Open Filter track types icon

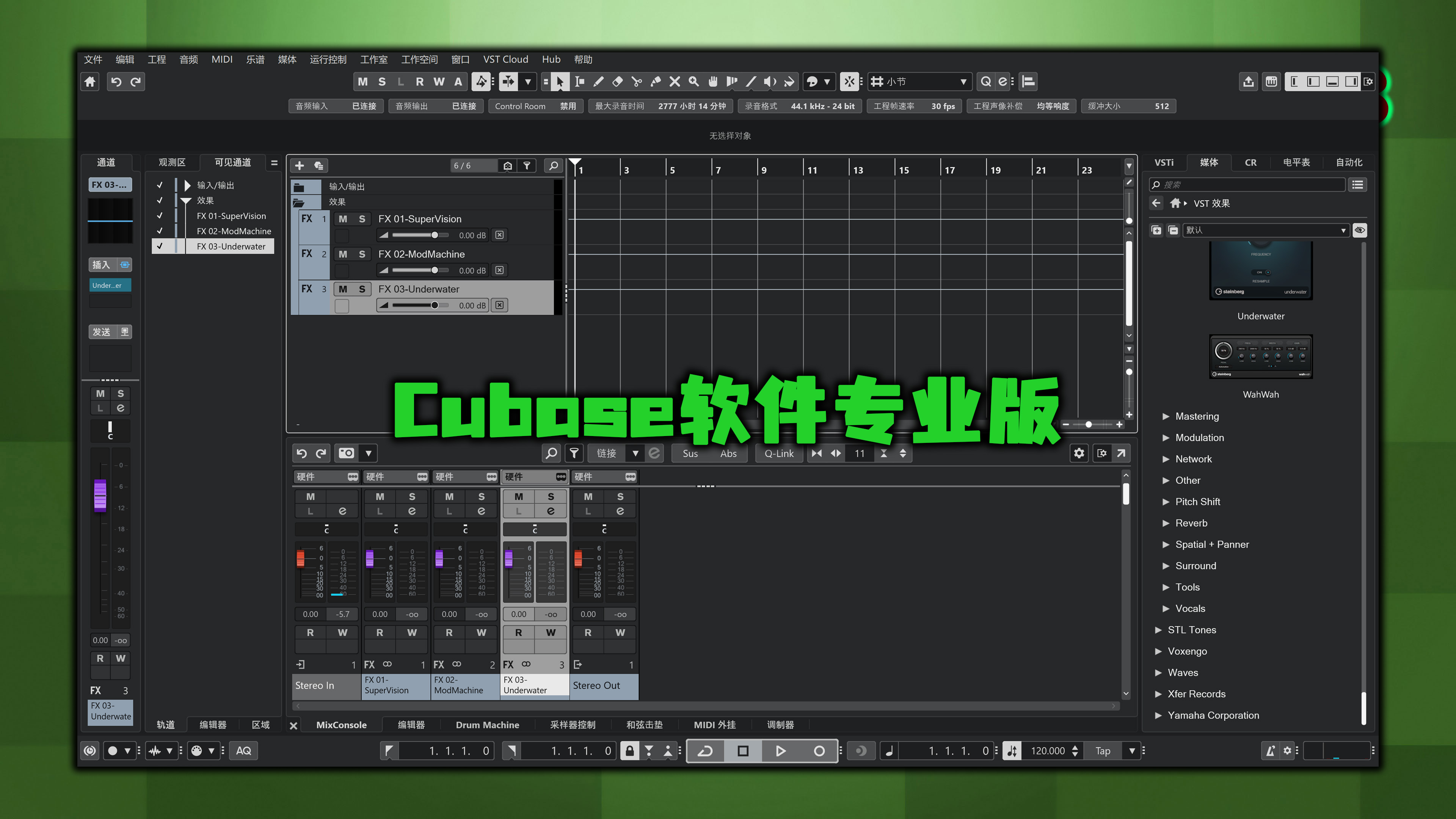(x=526, y=165)
